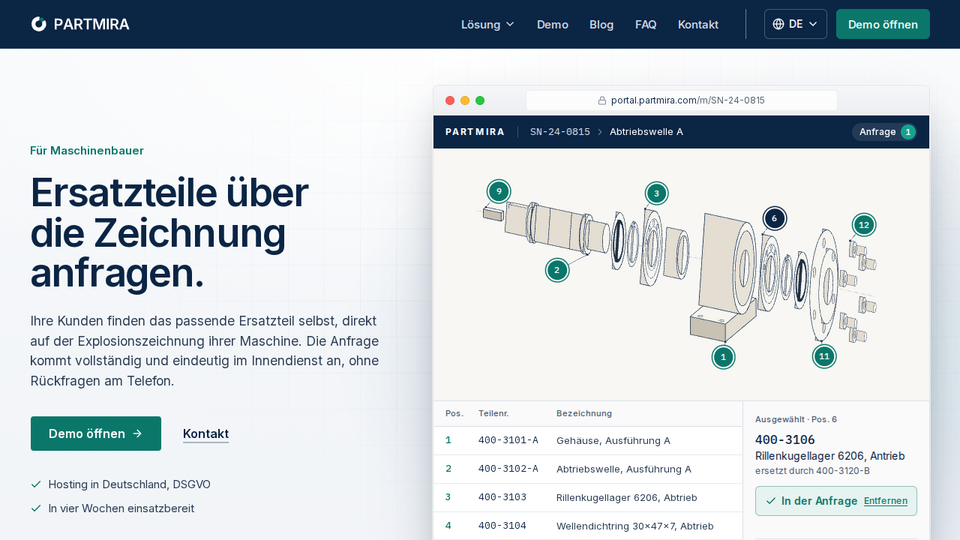Click the yellow window dot in mockup
This screenshot has width=960, height=540.
pyautogui.click(x=465, y=100)
